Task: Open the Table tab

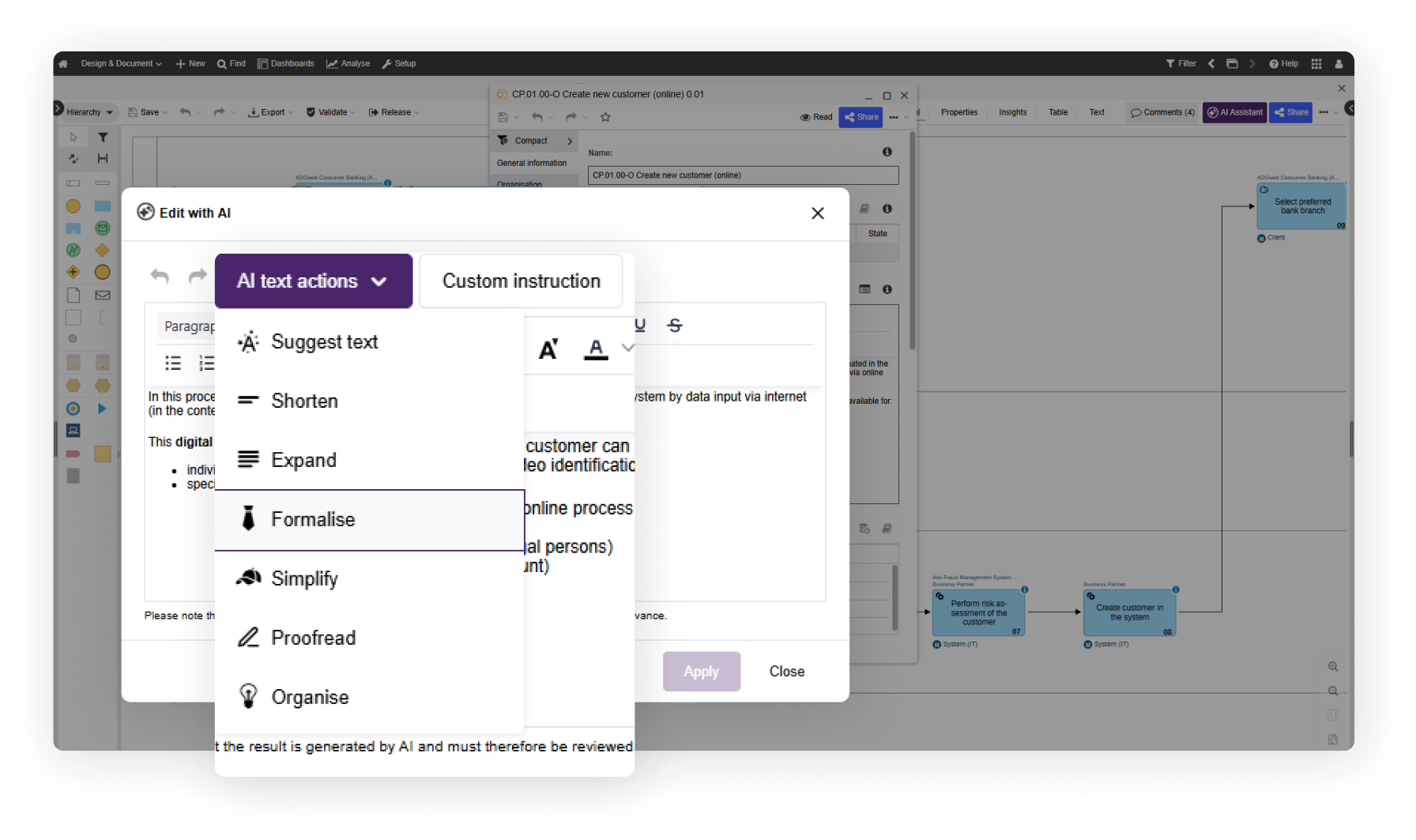Action: [x=1058, y=112]
